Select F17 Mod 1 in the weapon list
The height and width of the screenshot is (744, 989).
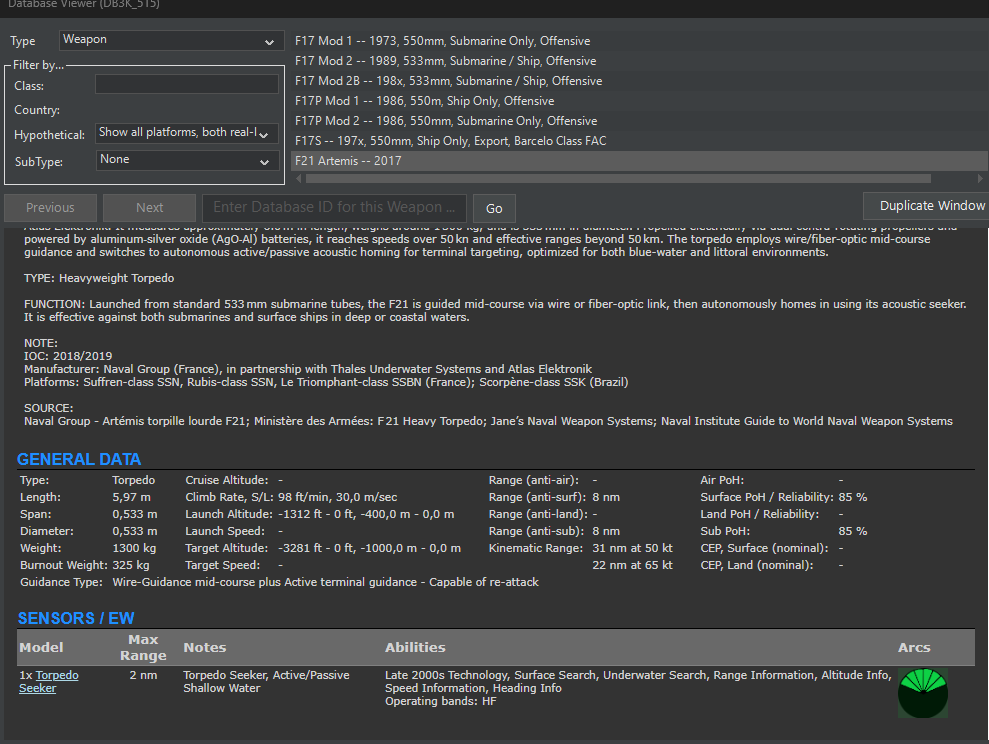(x=442, y=41)
